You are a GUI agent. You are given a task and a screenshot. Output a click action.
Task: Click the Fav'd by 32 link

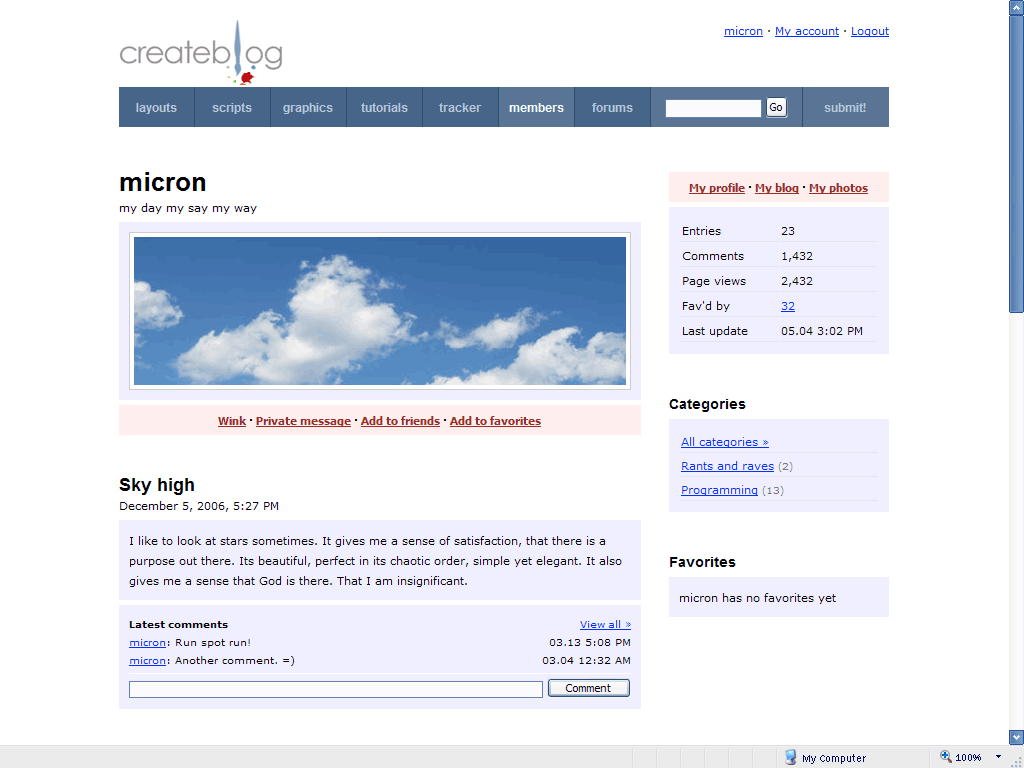788,306
